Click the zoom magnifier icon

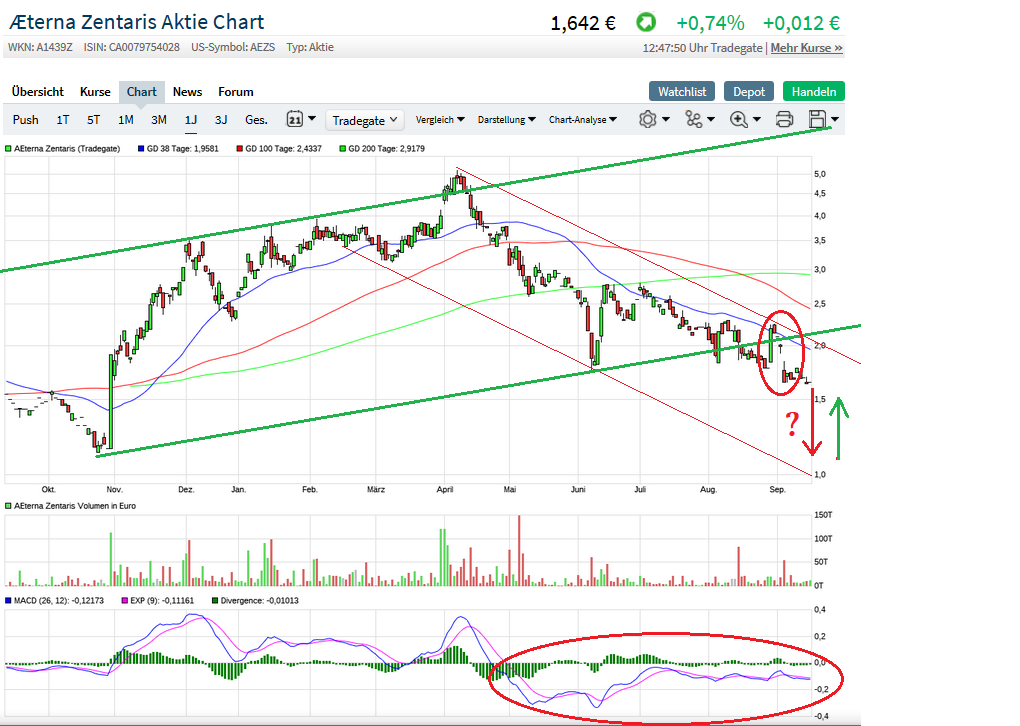[738, 120]
